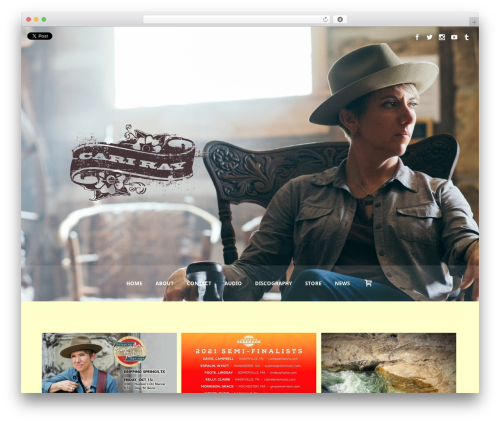Focus the browser address bar

(237, 19)
